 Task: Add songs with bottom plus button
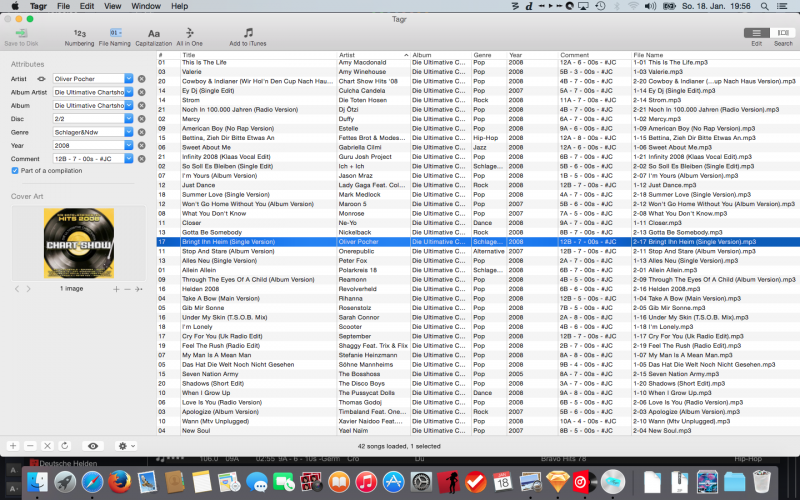(13, 446)
